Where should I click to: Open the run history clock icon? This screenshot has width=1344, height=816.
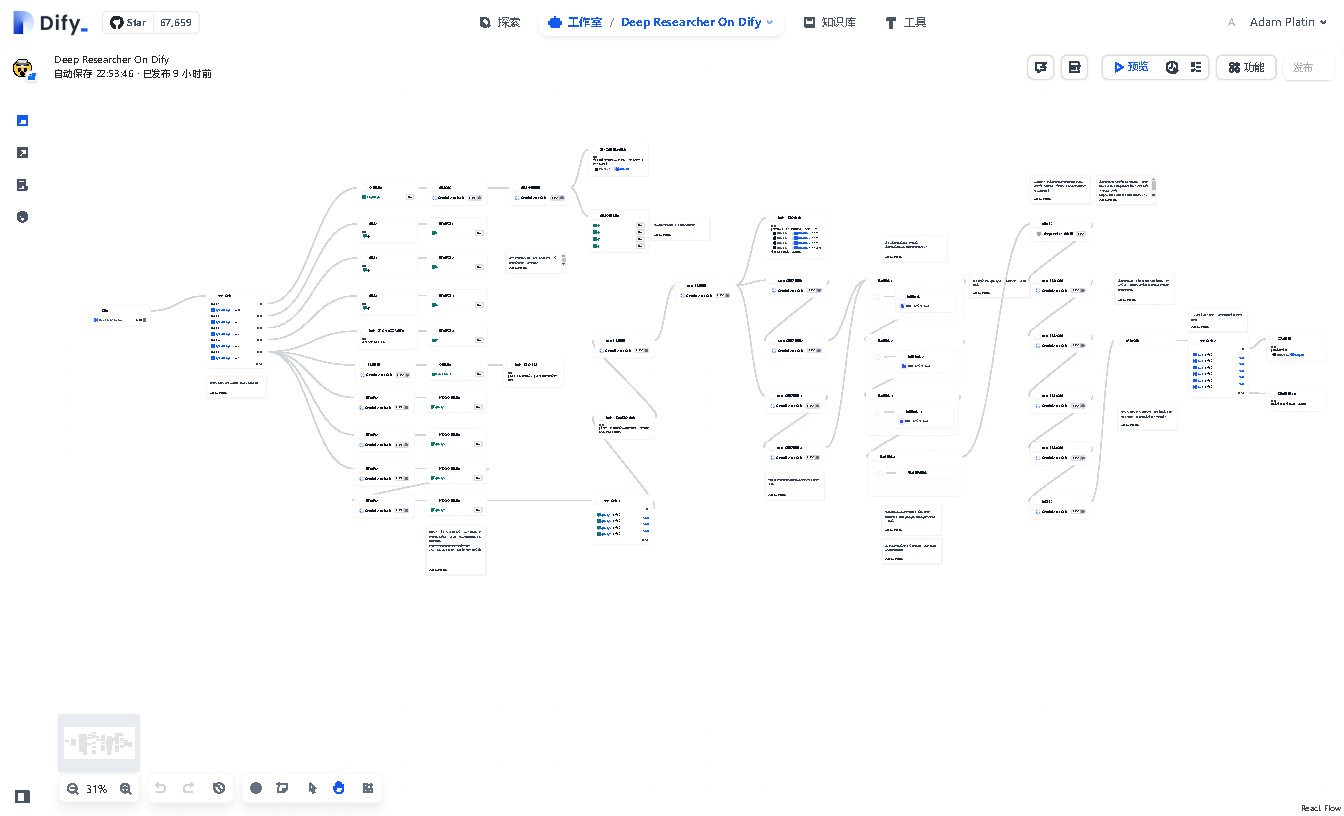pos(1172,67)
